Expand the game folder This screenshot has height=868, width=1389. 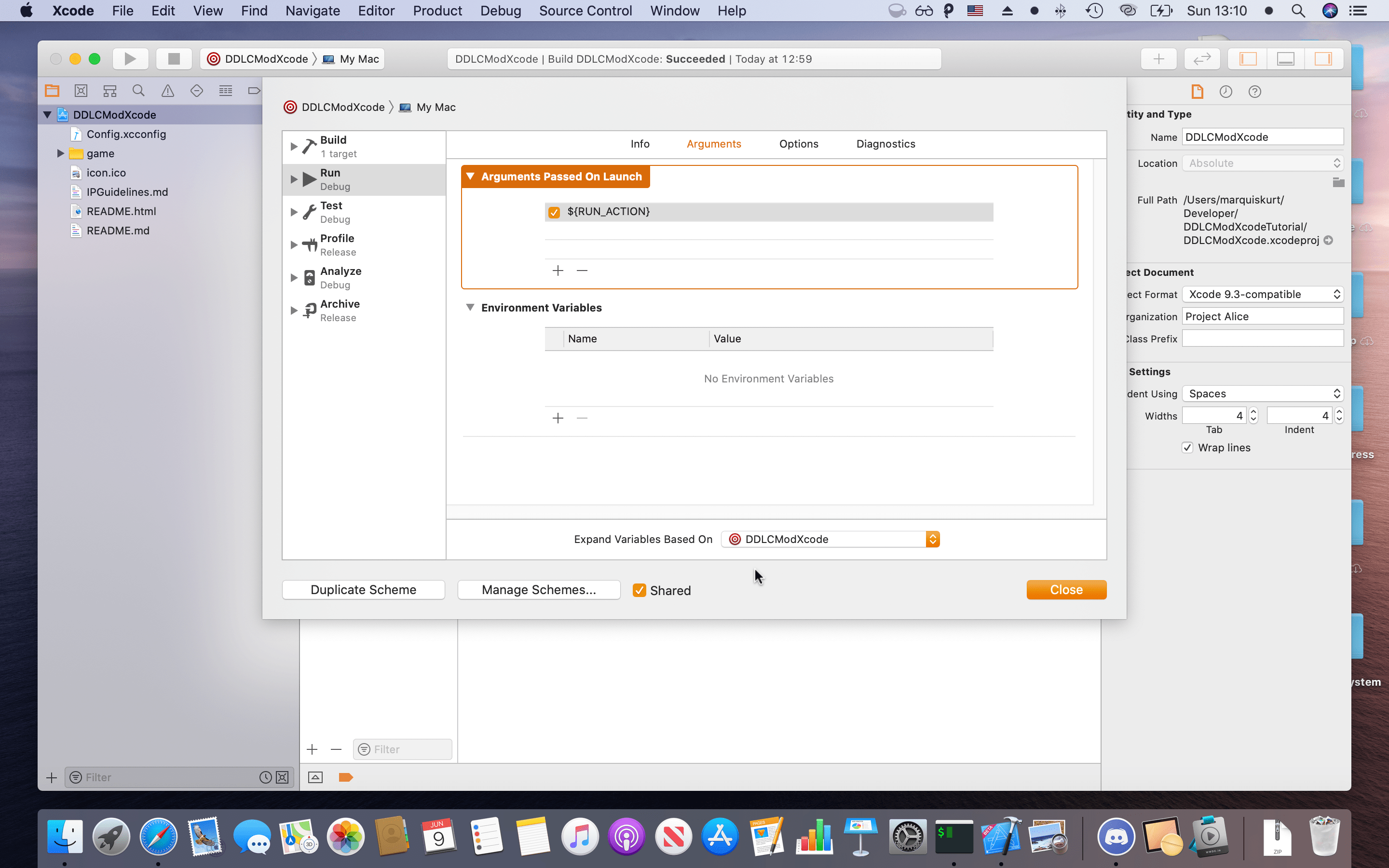tap(60, 153)
